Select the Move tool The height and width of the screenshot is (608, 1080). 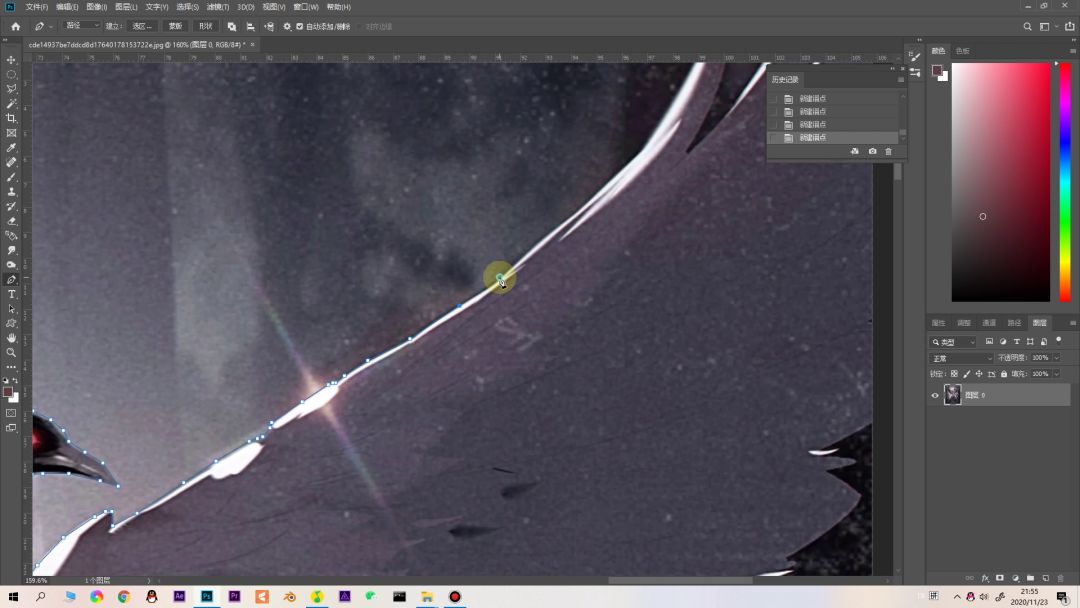point(11,60)
